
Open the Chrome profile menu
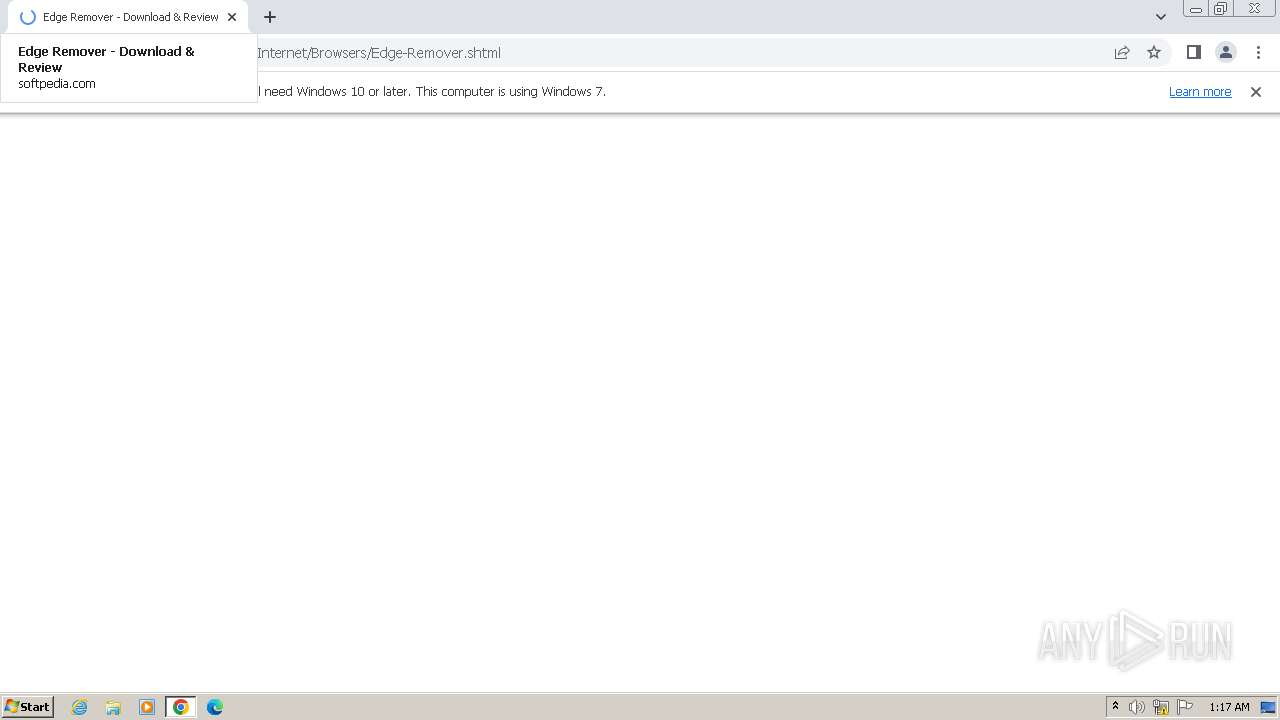(x=1225, y=53)
